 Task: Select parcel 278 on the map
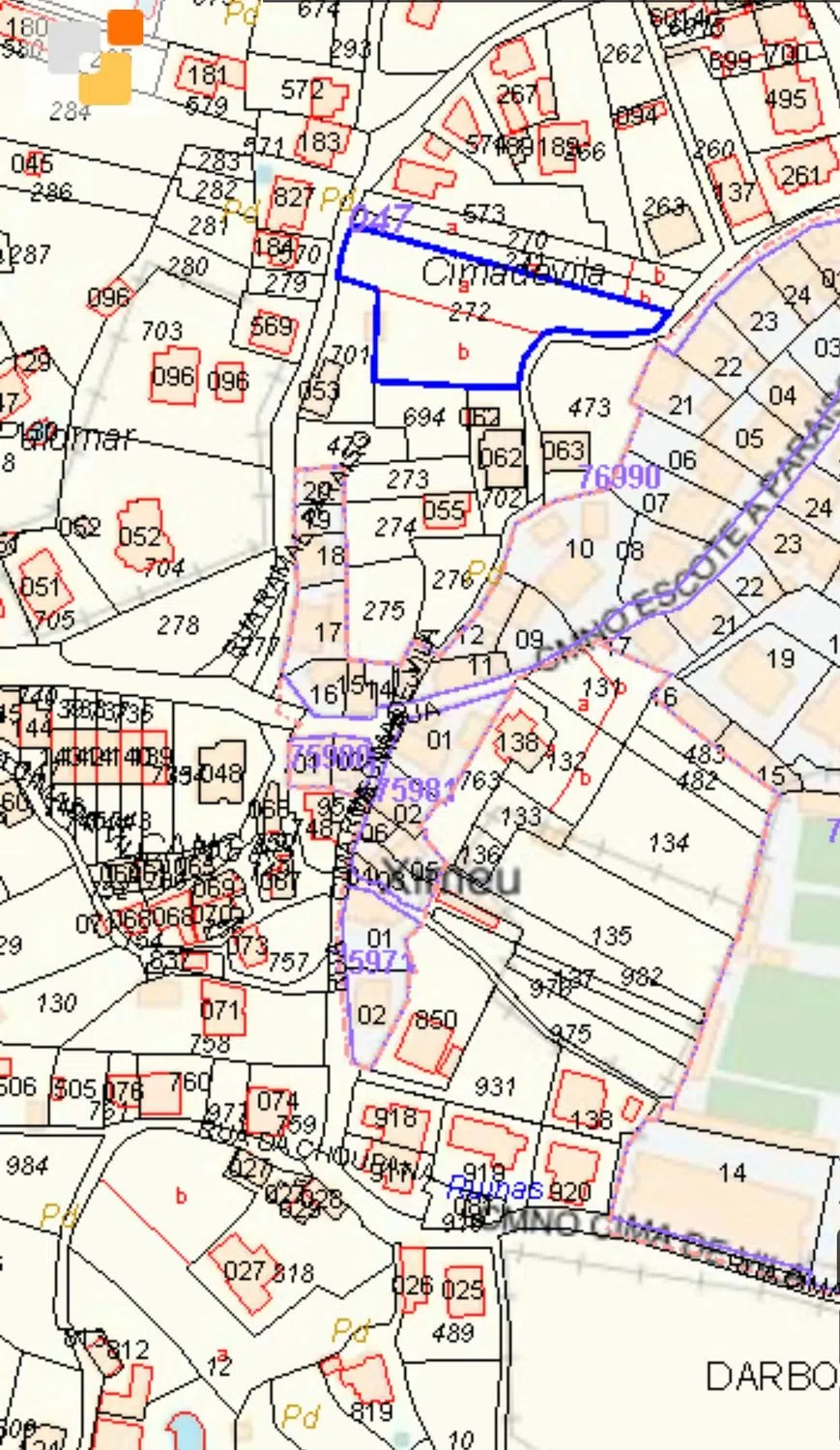point(178,625)
